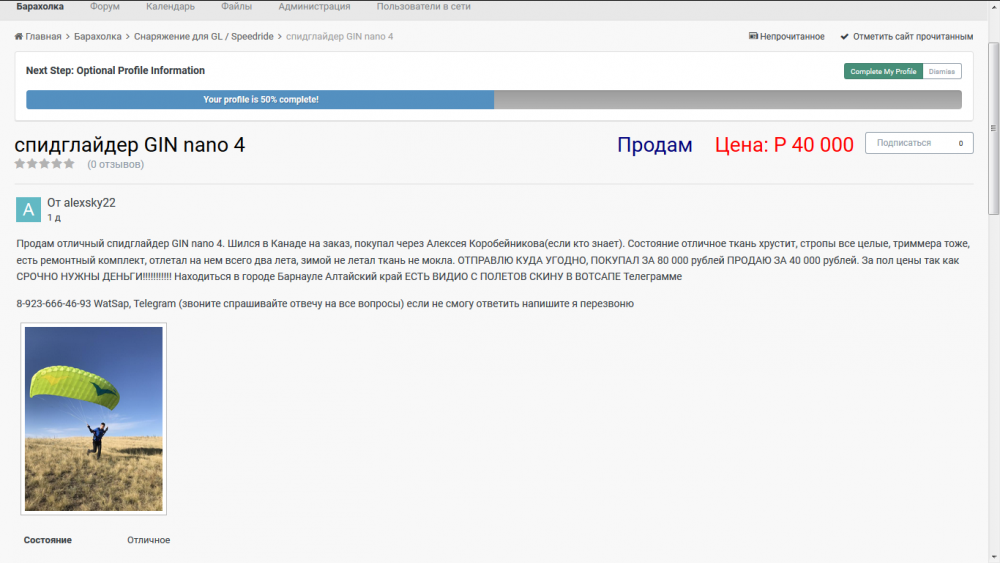Click the home icon in breadcrumbs

18,36
